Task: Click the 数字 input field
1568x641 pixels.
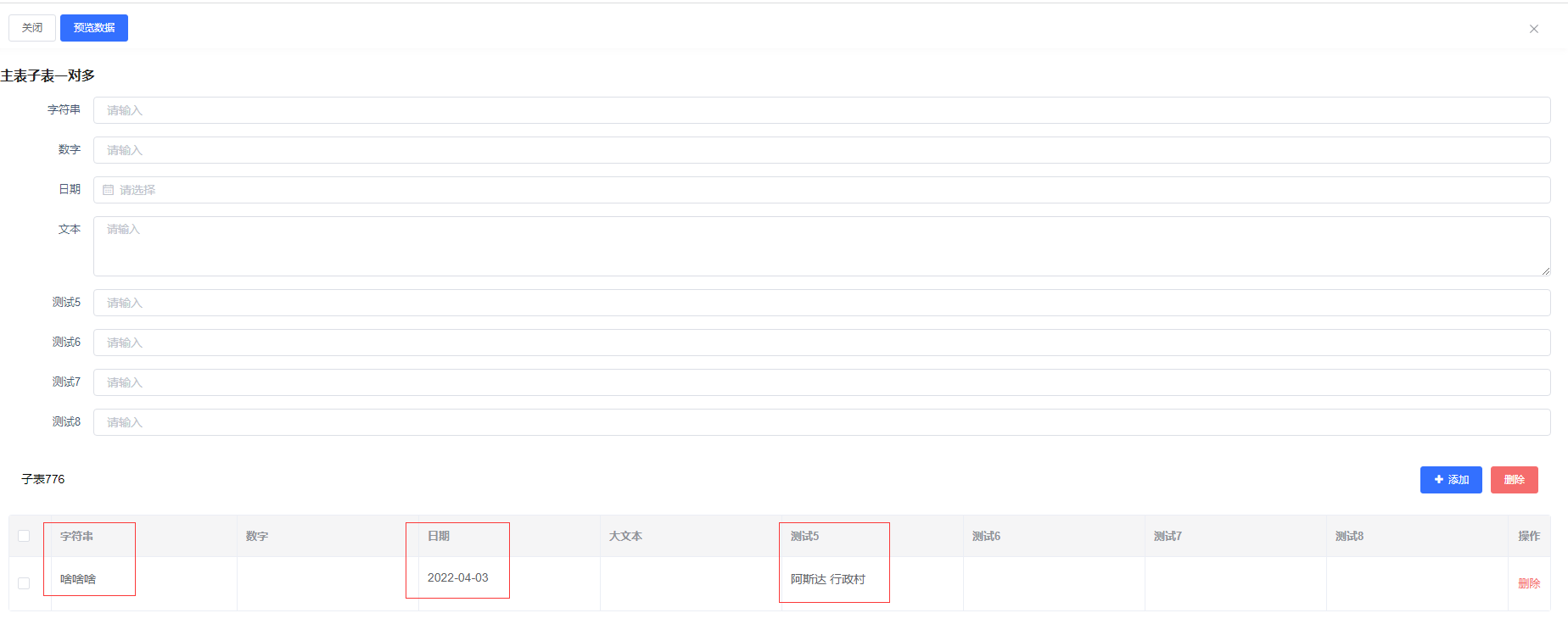Action: (x=821, y=150)
